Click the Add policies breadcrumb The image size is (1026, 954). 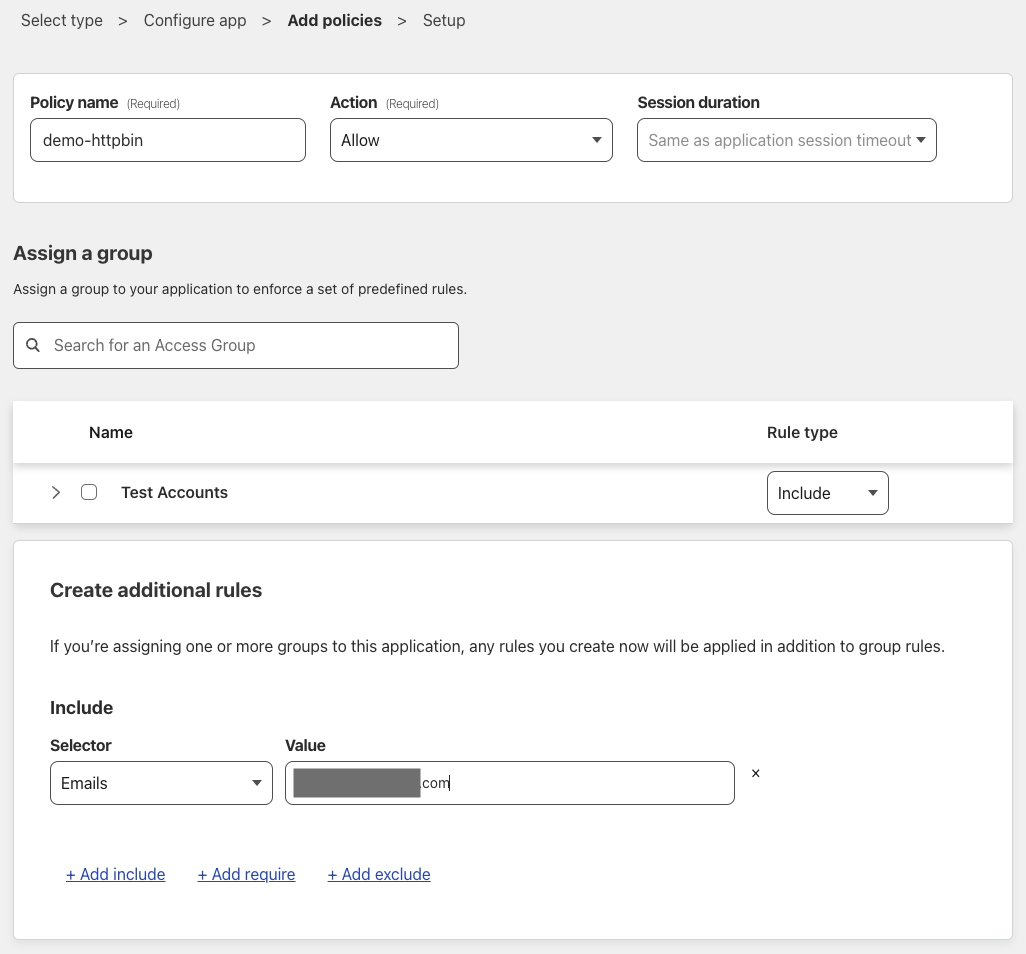[x=334, y=20]
